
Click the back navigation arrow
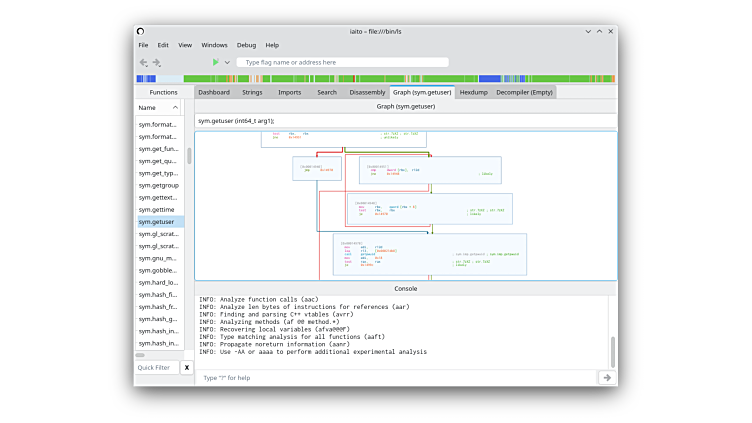142,62
